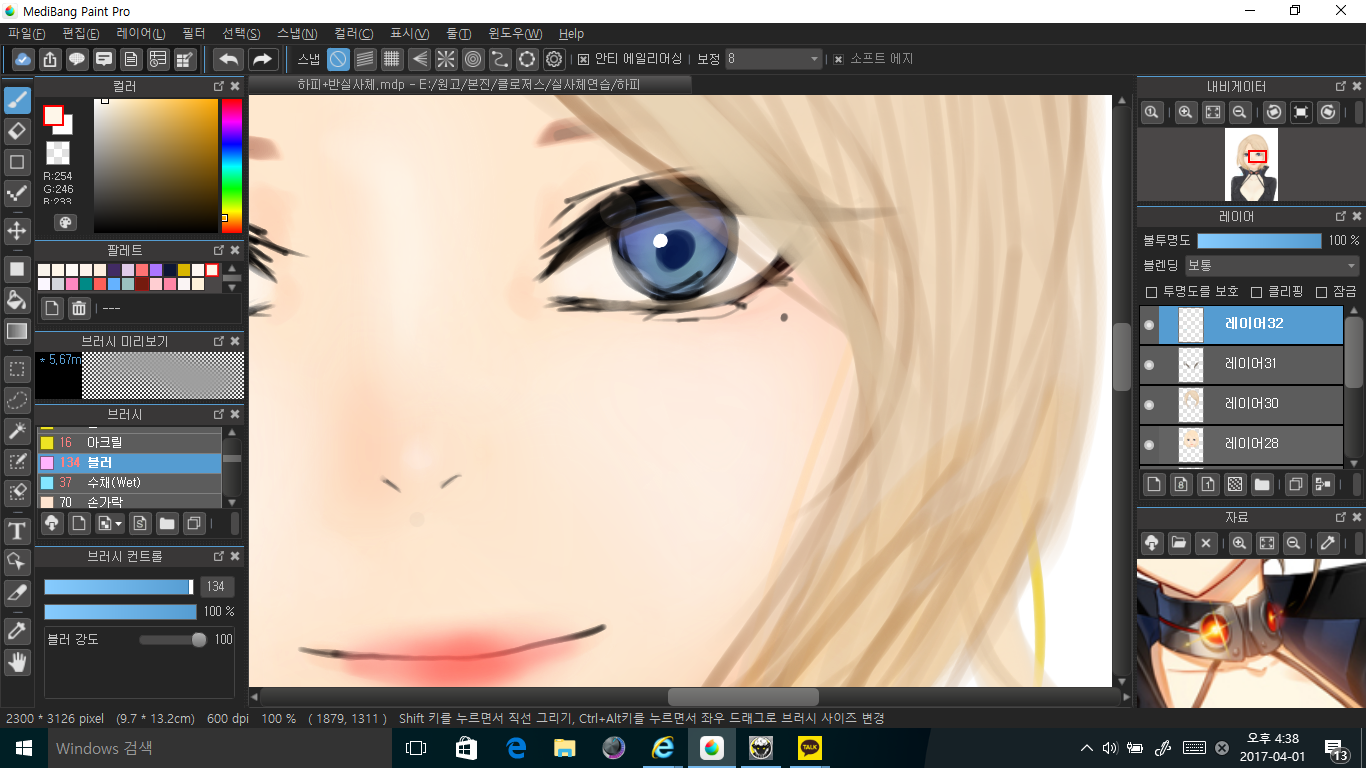Select the 손가락 brush
Image resolution: width=1366 pixels, height=768 pixels.
129,501
